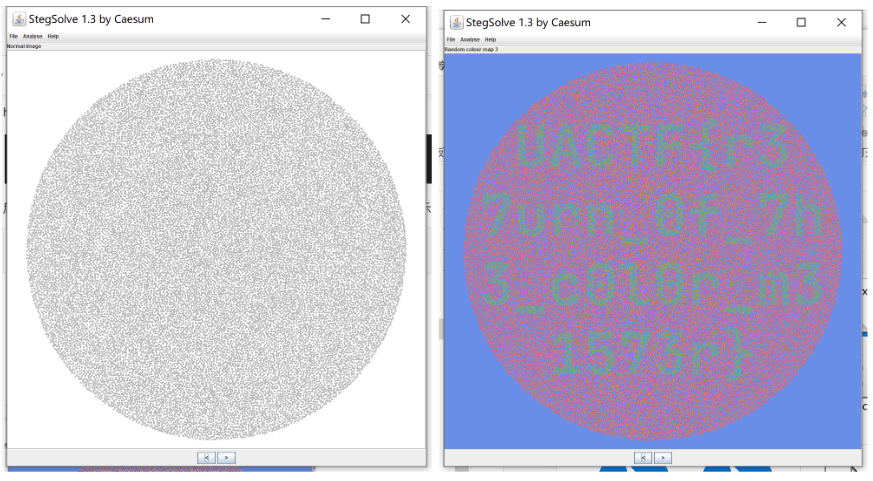Screen dimensions: 873x481
Task: Maximize the right StegSolve window
Action: point(801,22)
